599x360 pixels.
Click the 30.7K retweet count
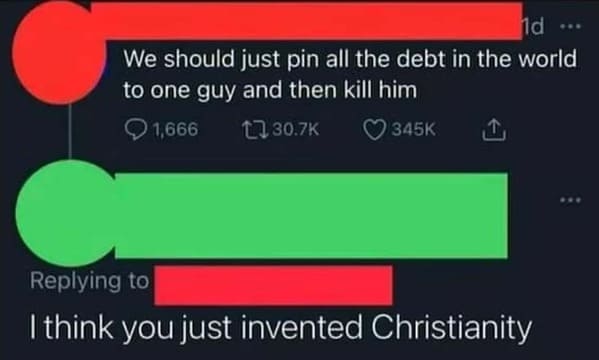point(295,129)
